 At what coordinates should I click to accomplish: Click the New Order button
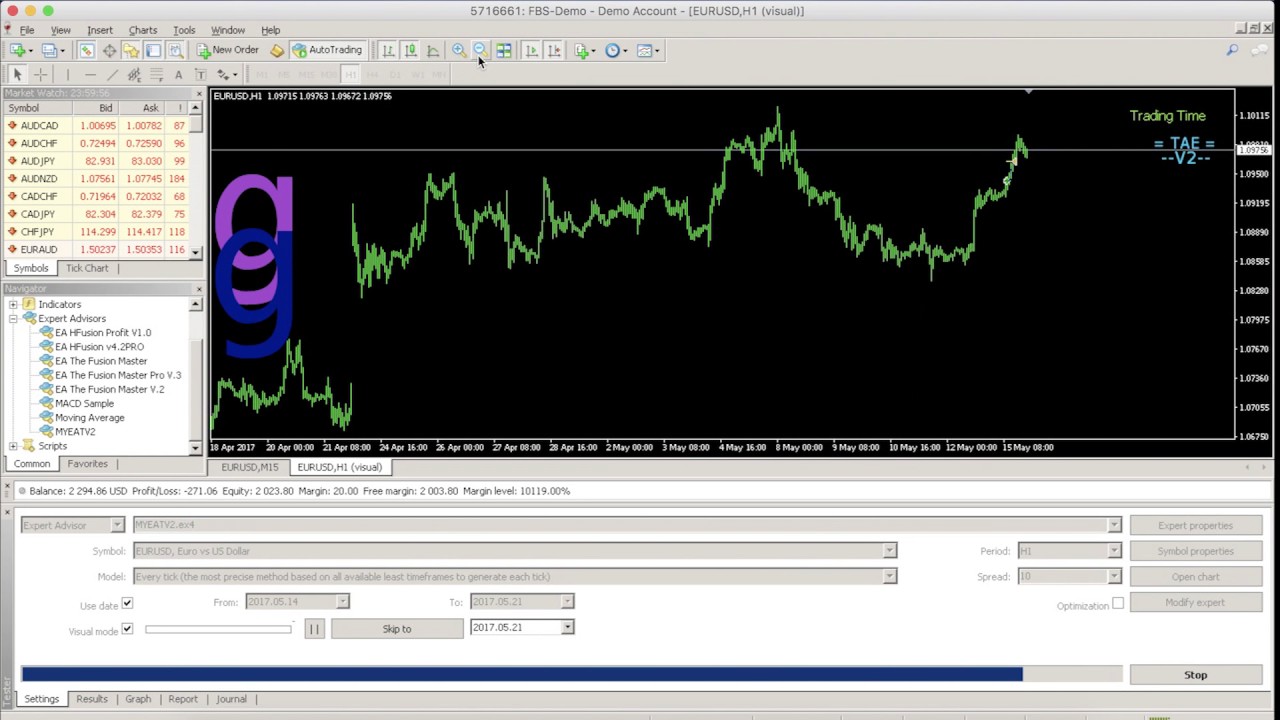tap(228, 50)
